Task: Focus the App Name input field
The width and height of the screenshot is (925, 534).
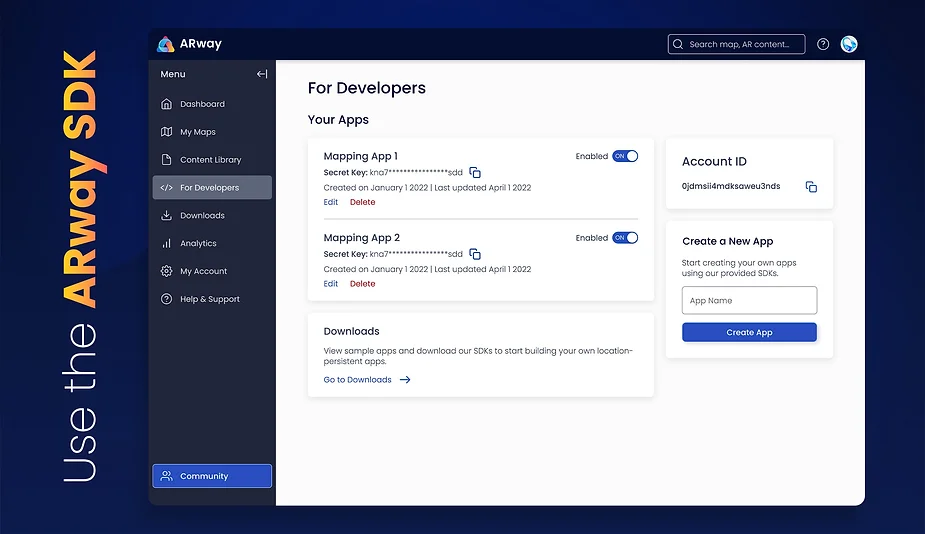Action: (x=749, y=300)
